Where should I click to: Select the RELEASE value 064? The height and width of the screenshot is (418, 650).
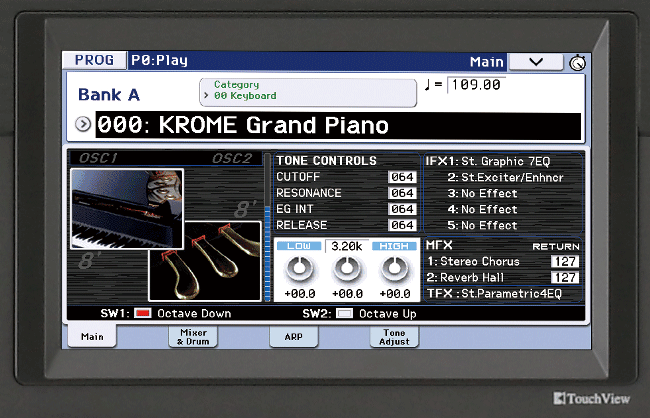click(402, 225)
